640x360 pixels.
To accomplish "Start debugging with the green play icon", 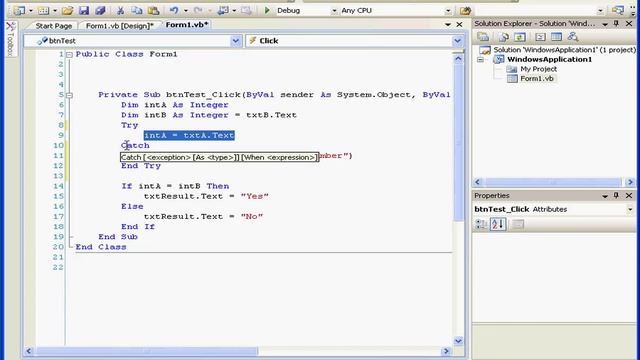I will (267, 10).
